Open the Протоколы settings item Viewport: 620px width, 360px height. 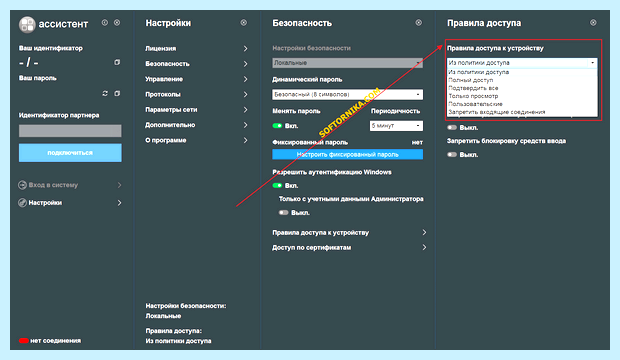197,94
